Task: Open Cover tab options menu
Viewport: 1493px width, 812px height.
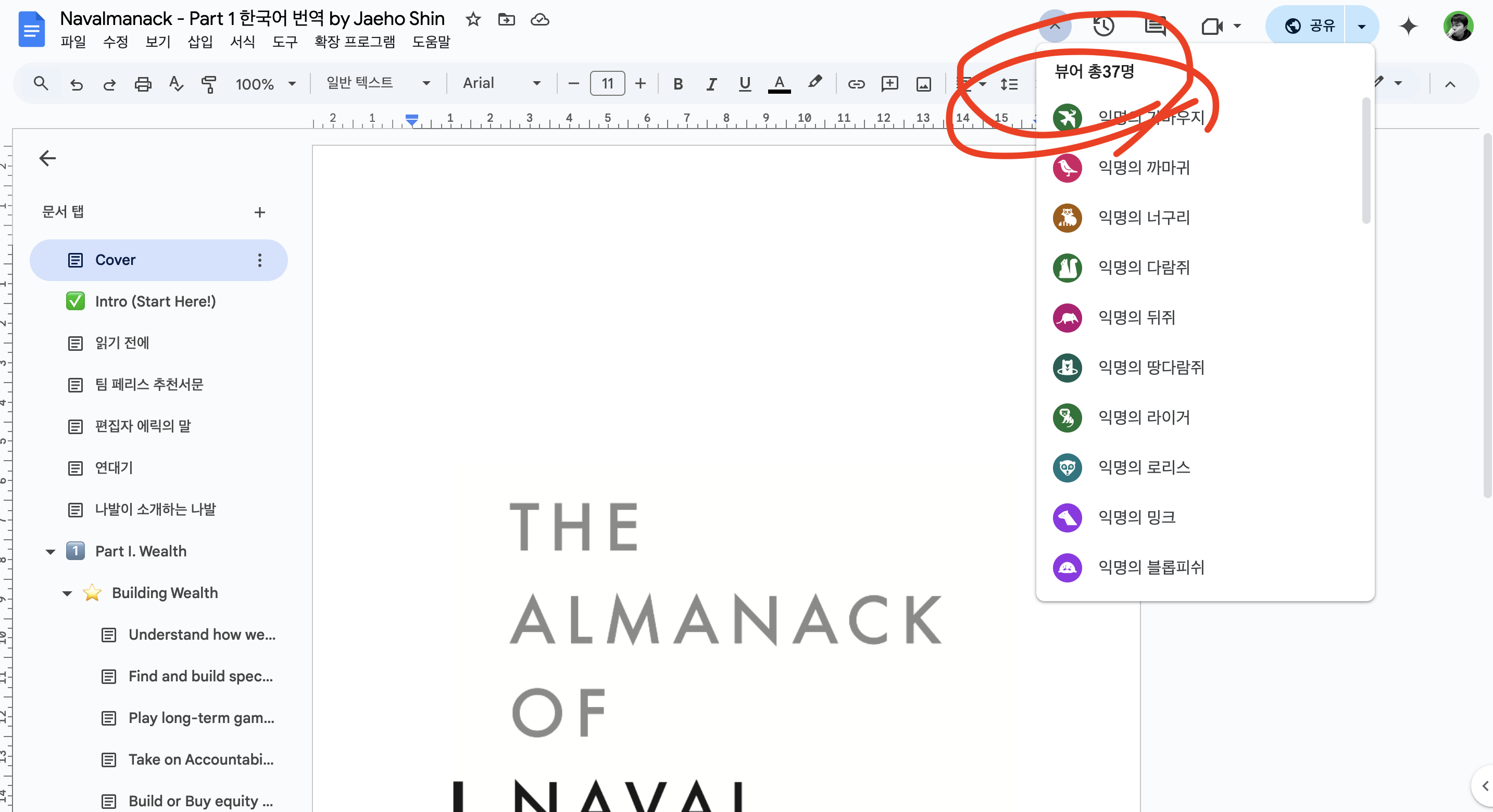Action: point(260,260)
